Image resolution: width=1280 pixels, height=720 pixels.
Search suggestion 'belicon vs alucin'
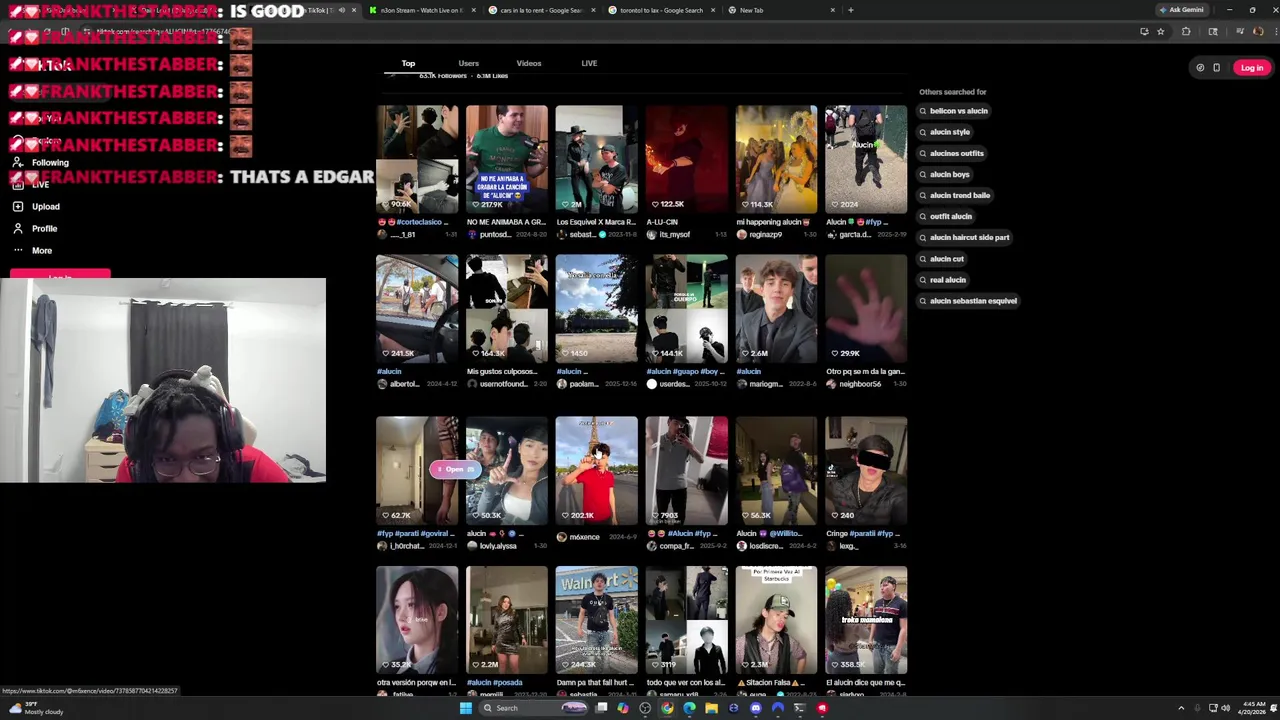coord(954,111)
